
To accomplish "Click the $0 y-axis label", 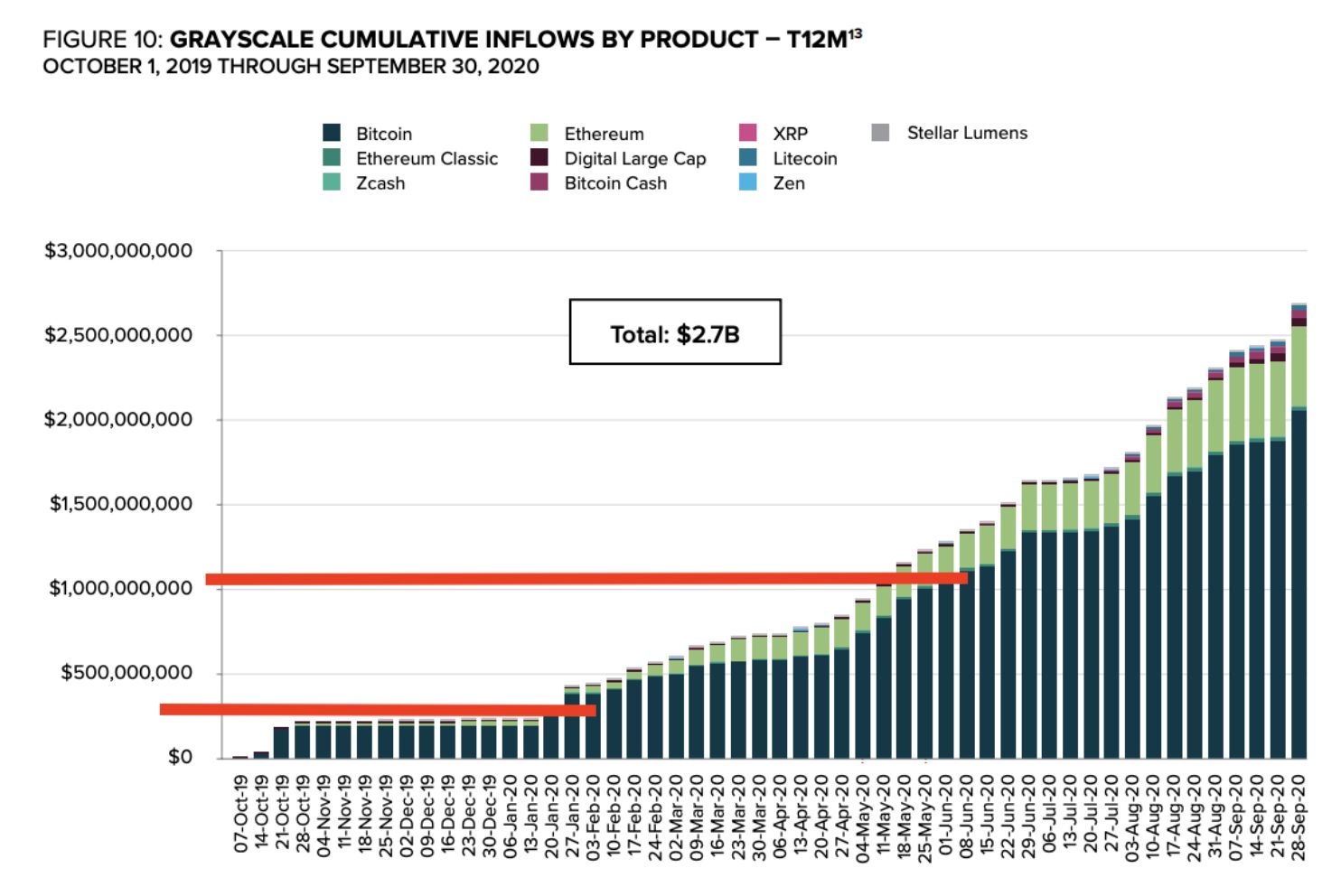I will coord(180,757).
